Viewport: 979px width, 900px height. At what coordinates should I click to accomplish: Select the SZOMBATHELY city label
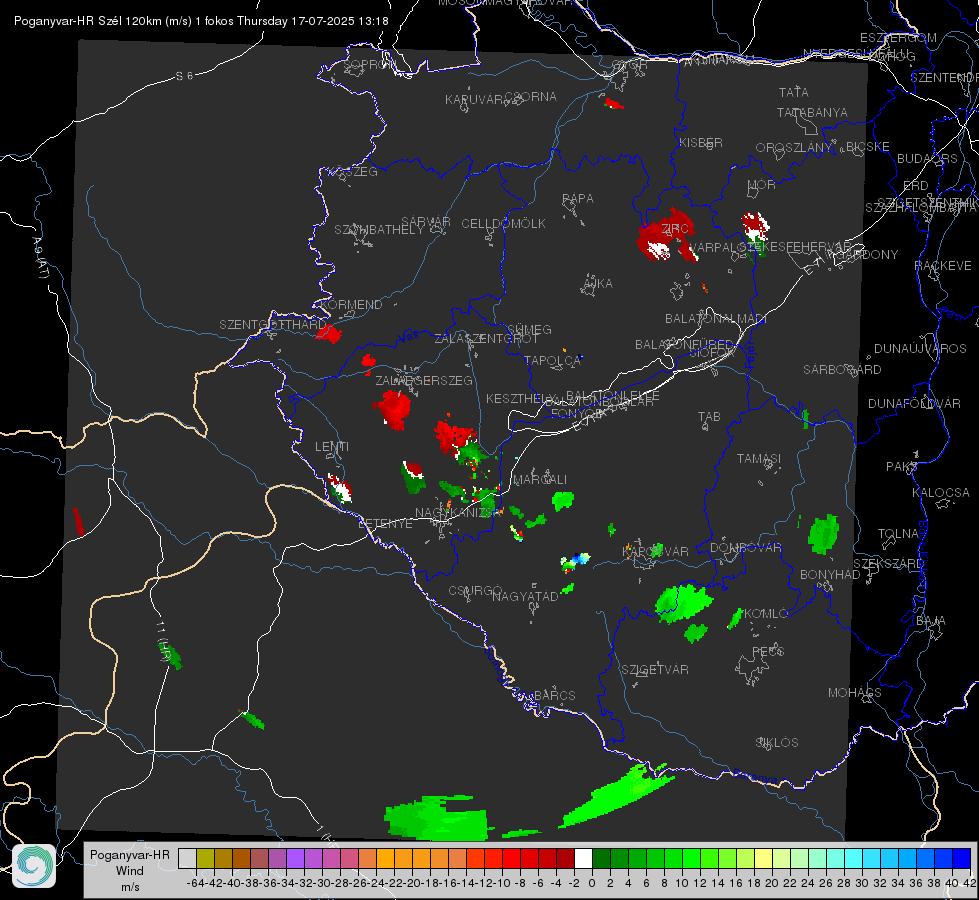coord(379,230)
